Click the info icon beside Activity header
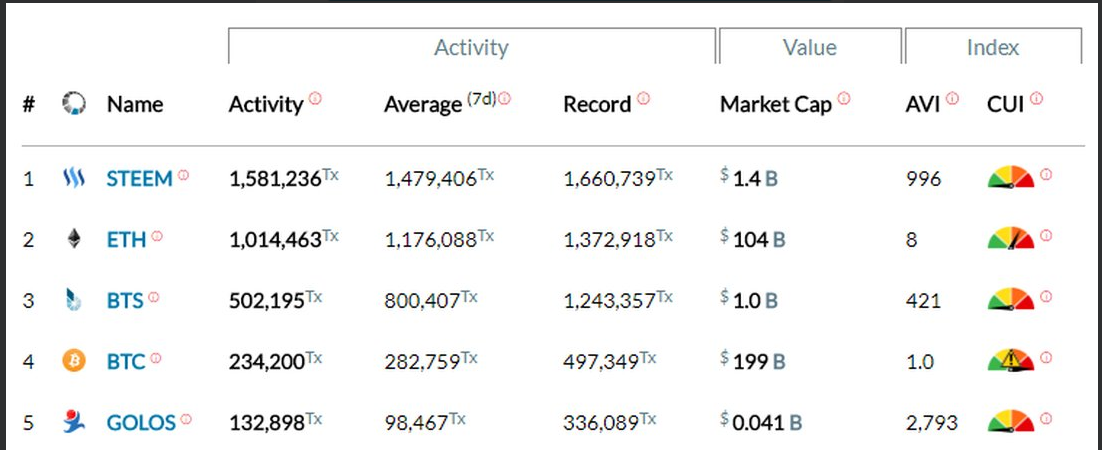Image resolution: width=1102 pixels, height=450 pixels. point(315,98)
